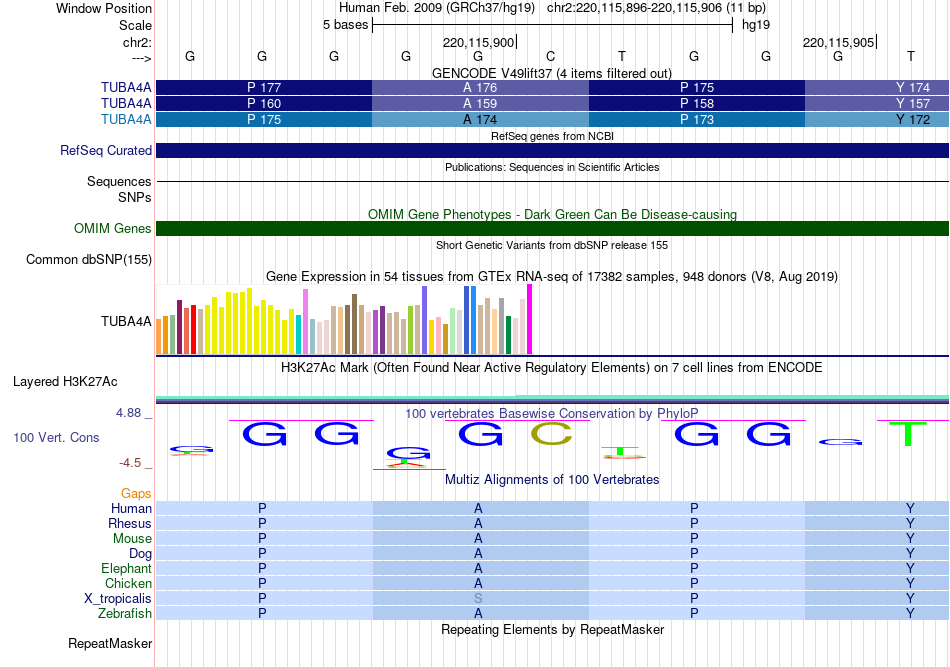Click the olive C letter in PhyloP logo
This screenshot has height=667, width=950.
click(x=551, y=434)
